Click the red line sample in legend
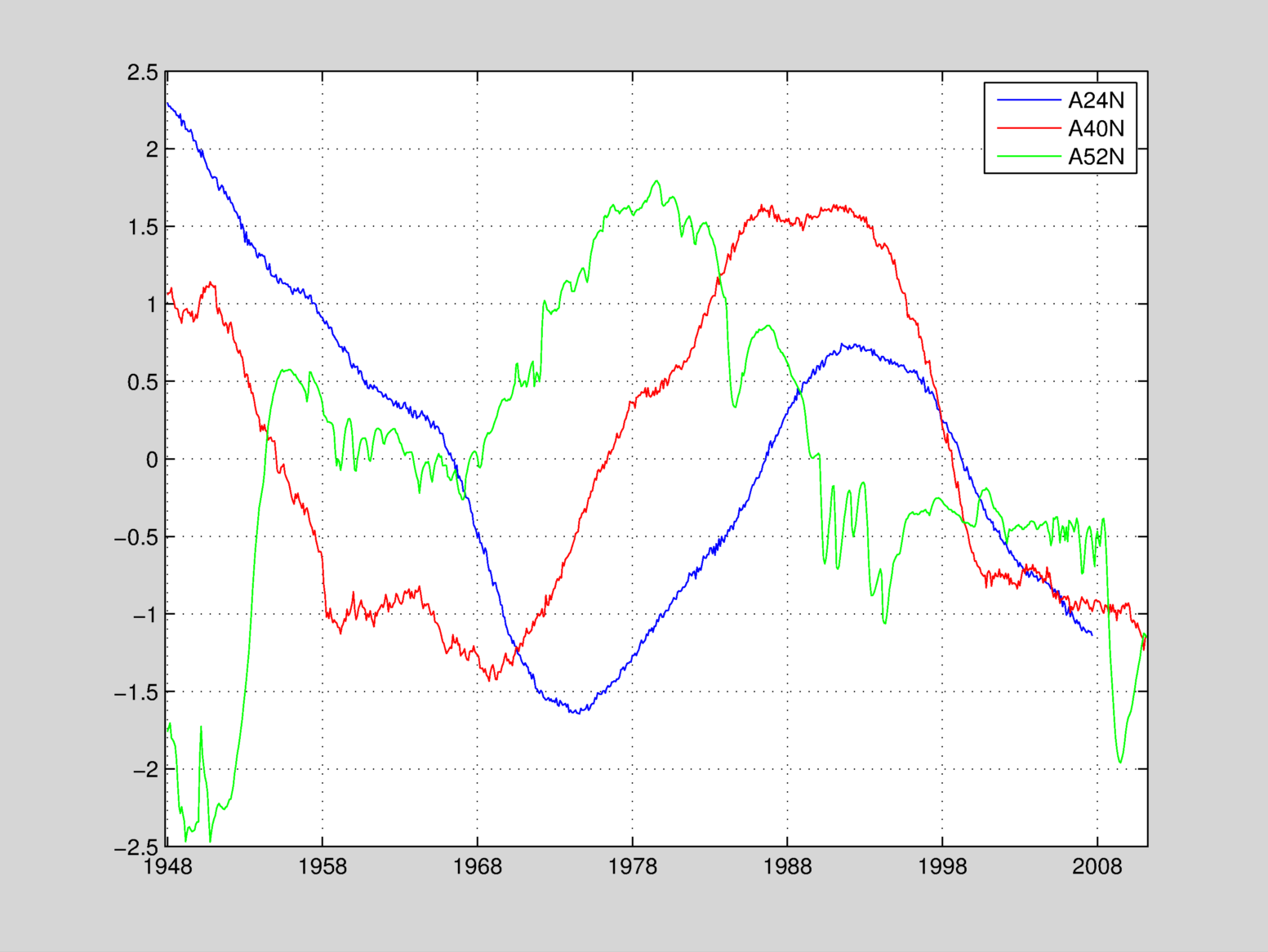The image size is (1268, 952). click(x=1028, y=128)
